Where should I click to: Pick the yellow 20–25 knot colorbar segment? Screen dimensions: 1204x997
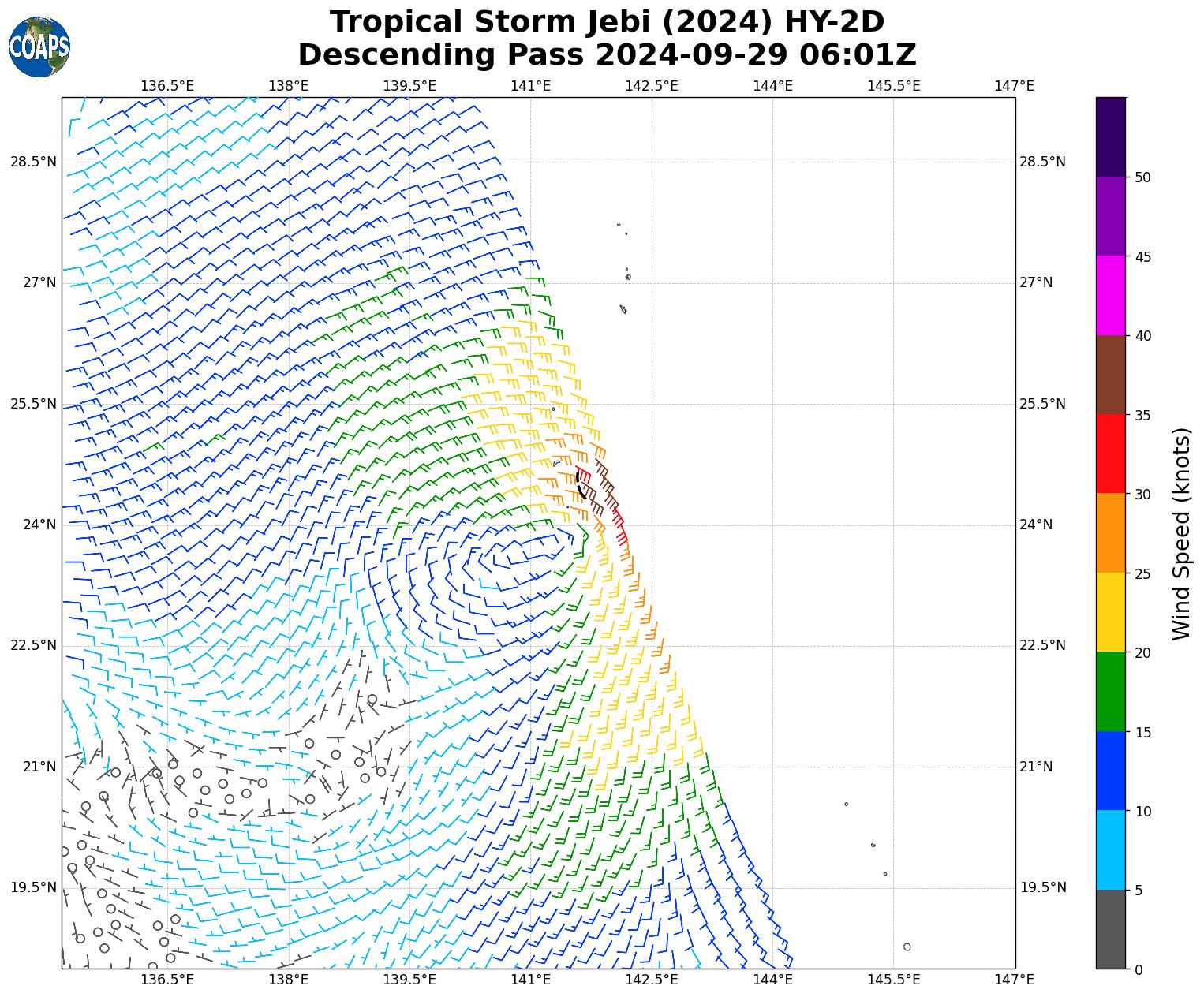pyautogui.click(x=1111, y=613)
